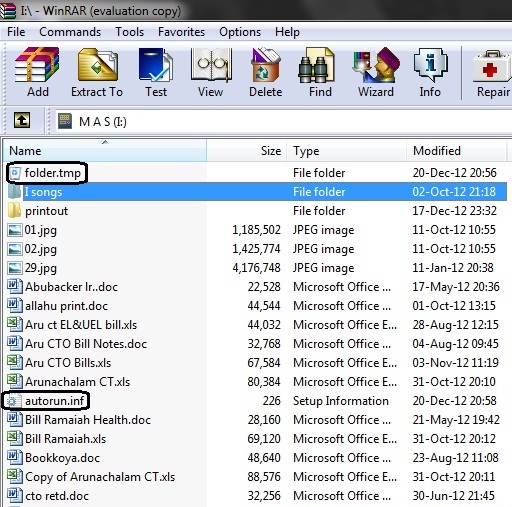Click the WinRAR books icon in title bar
512x507 pixels.
8,10
